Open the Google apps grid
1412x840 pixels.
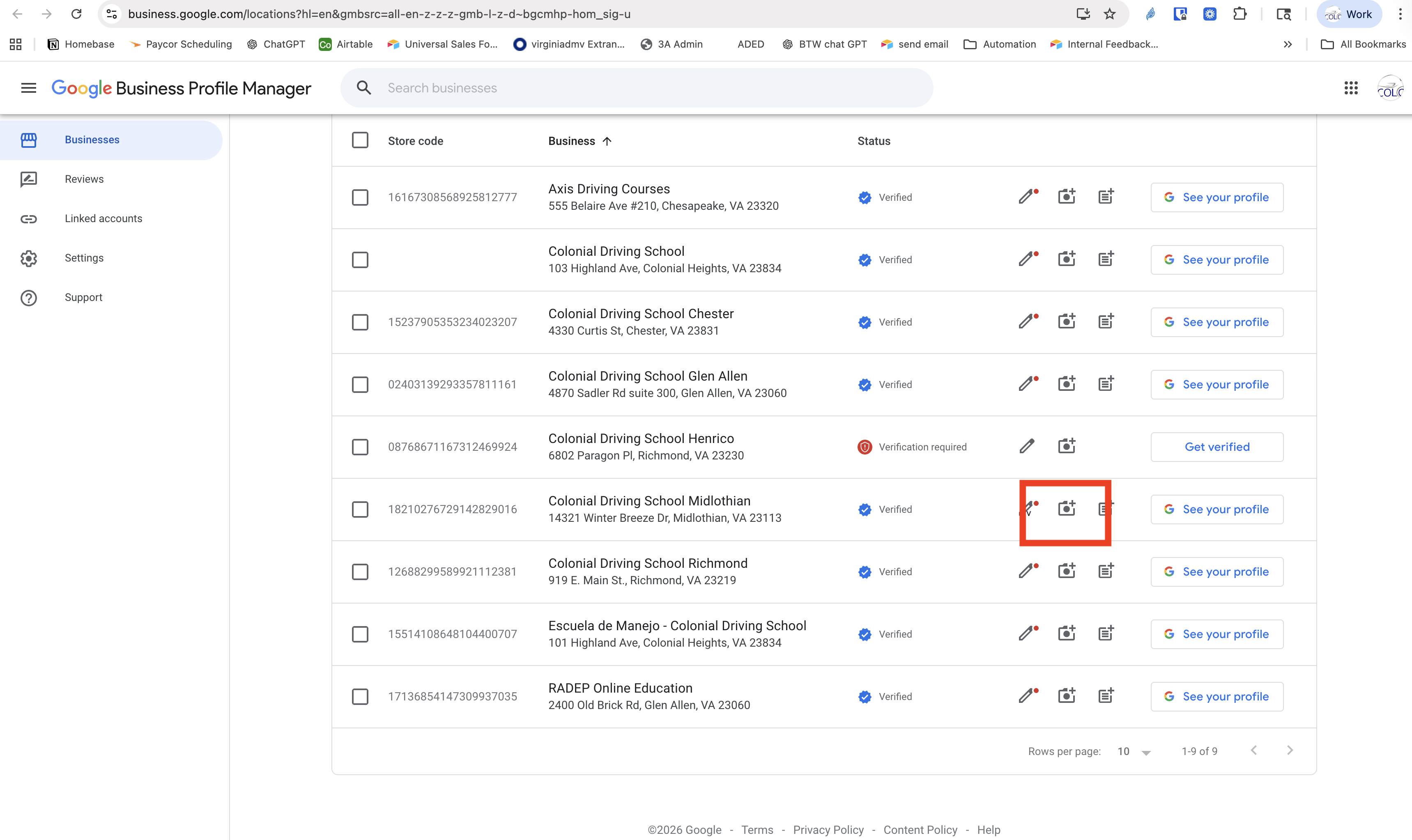1351,88
